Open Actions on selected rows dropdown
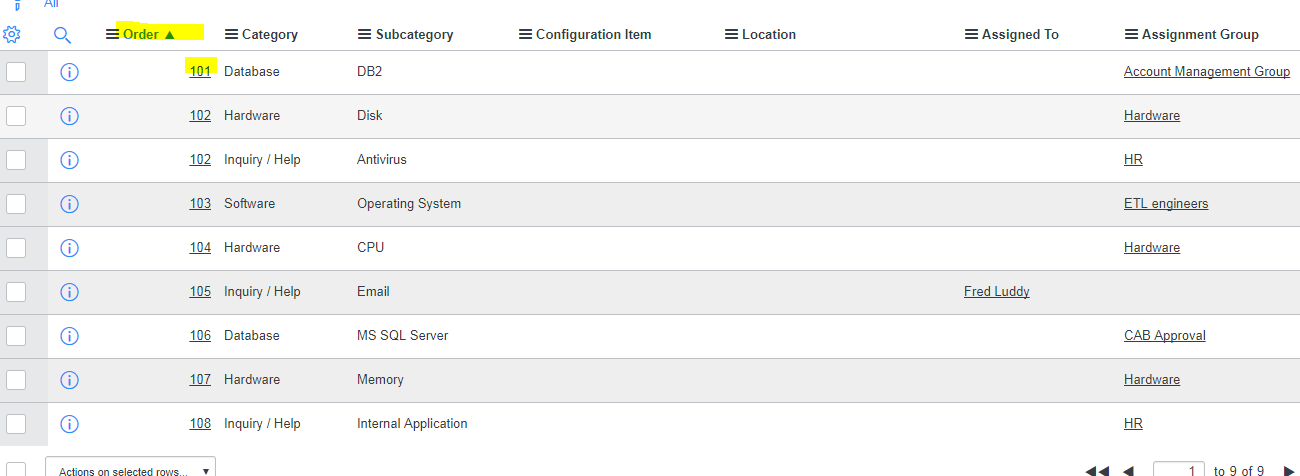This screenshot has width=1300, height=476. coord(130,469)
